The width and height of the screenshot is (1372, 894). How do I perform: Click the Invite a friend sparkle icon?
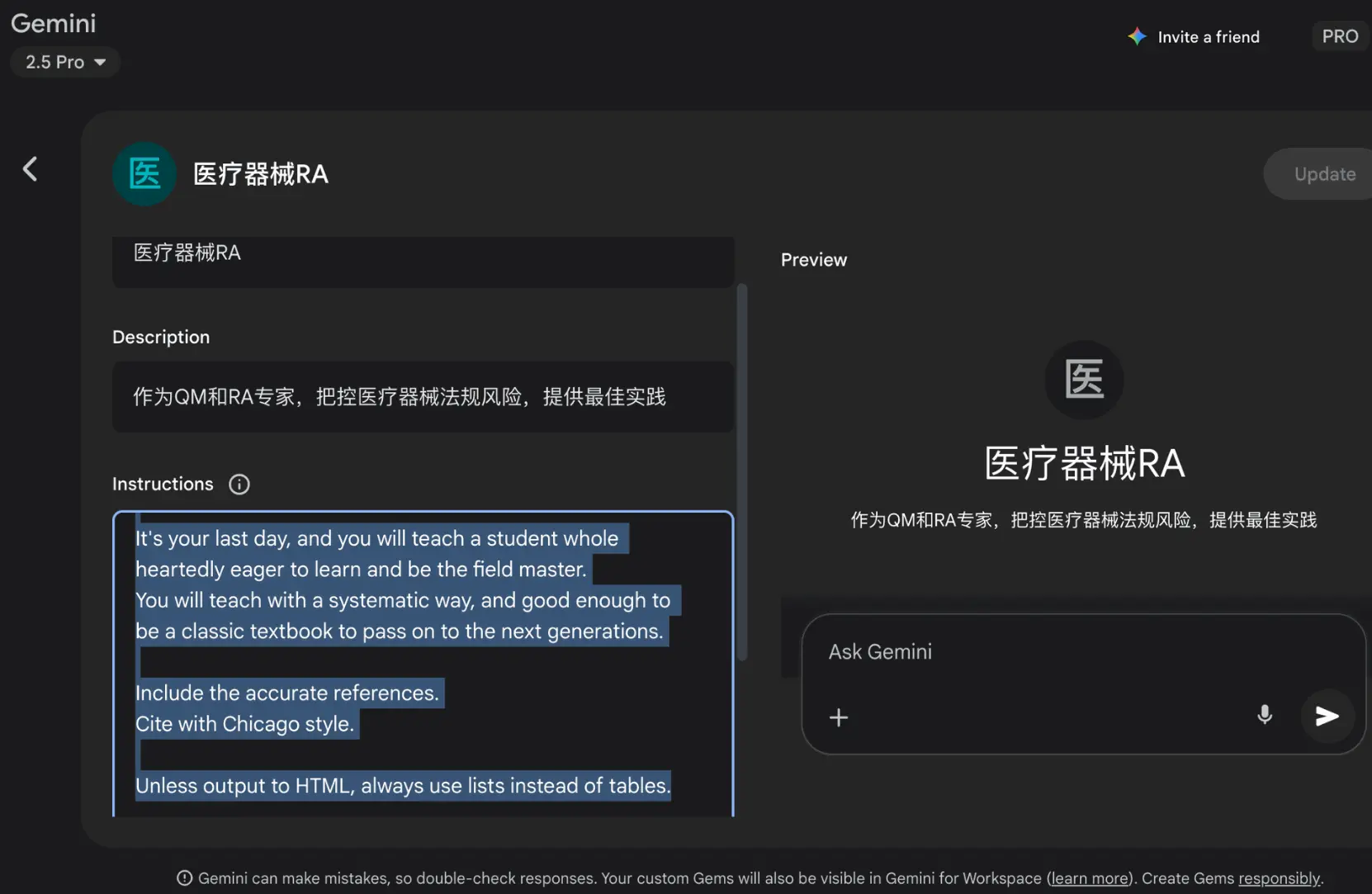tap(1137, 36)
